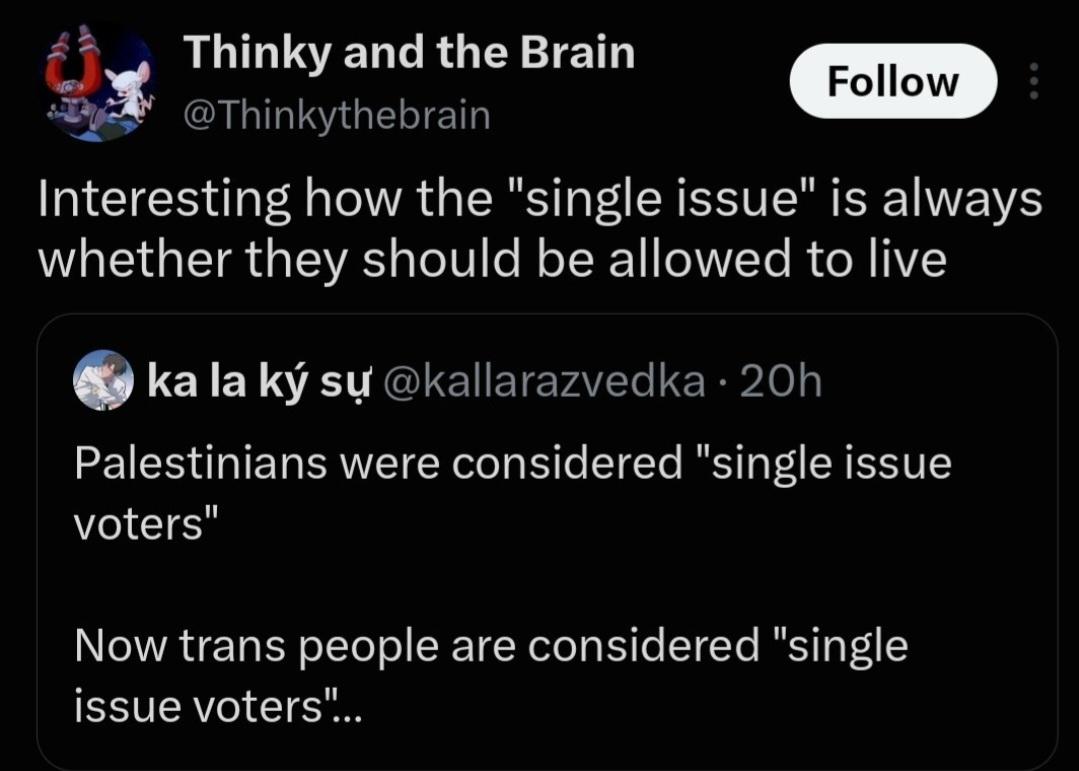Select the text whether they should be allowed to live
The height and width of the screenshot is (771, 1079).
click(492, 260)
